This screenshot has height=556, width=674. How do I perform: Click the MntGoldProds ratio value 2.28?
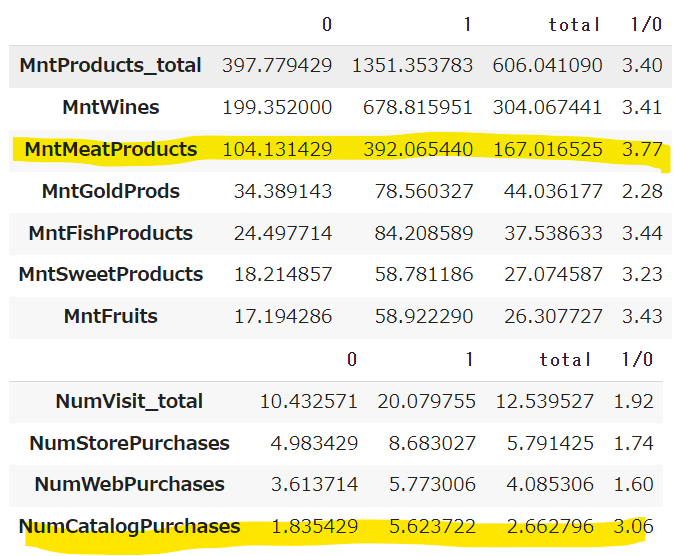641,191
